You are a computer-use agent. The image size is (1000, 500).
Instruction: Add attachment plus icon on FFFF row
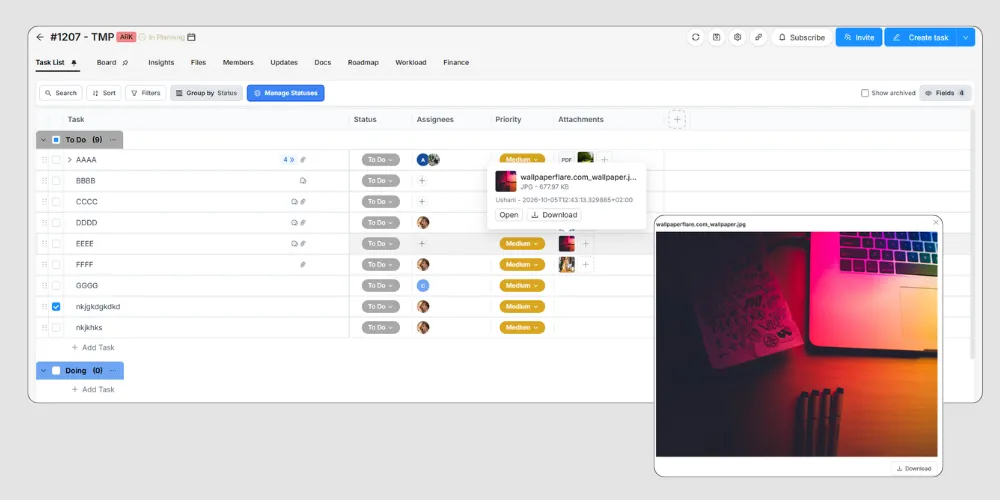click(585, 265)
